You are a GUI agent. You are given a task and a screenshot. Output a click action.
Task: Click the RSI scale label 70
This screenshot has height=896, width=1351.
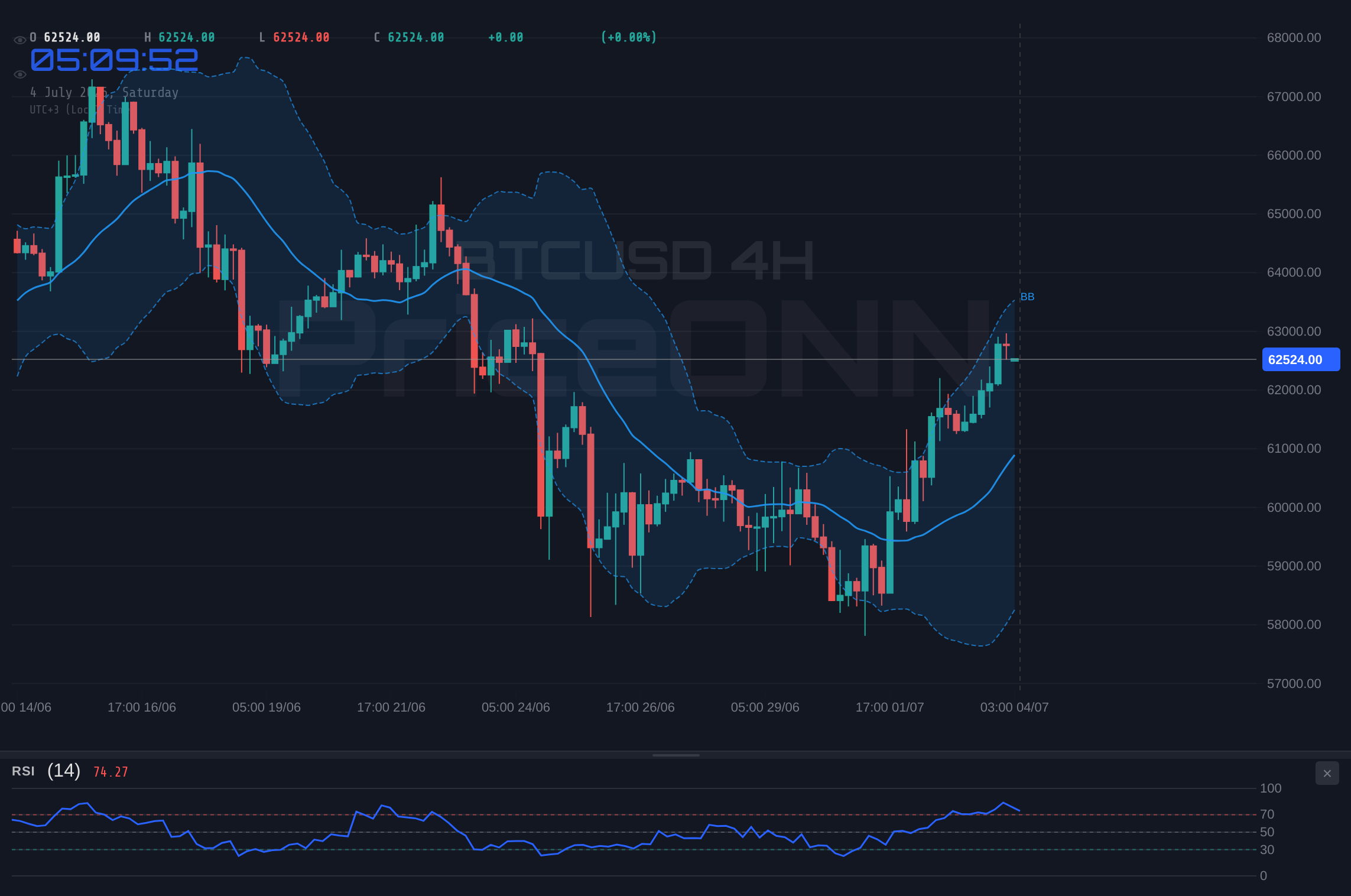point(1267,814)
